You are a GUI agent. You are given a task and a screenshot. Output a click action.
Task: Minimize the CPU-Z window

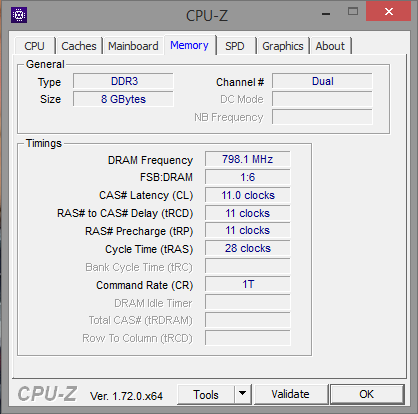[326, 13]
